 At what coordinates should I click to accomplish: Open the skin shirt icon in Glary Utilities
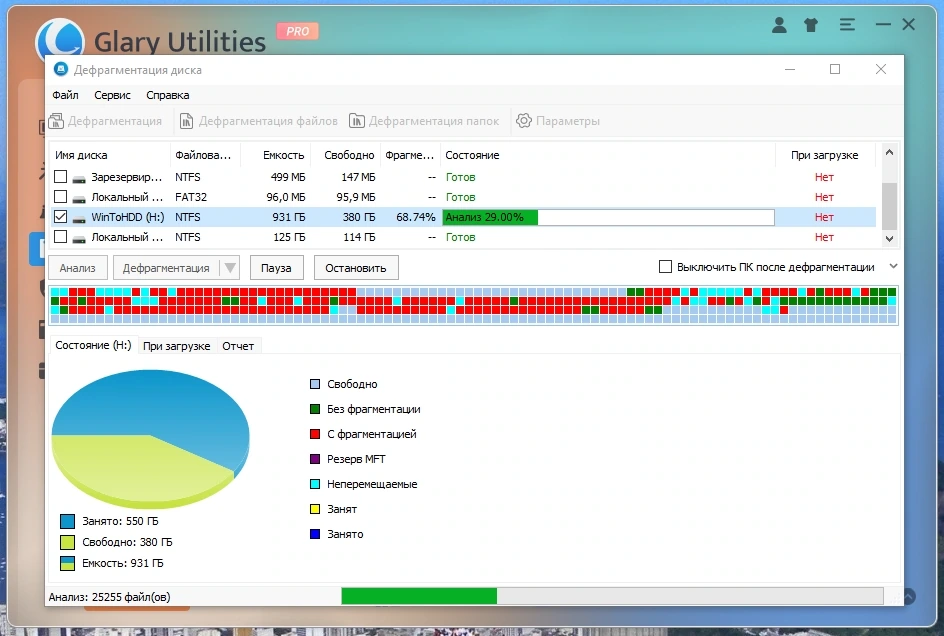click(811, 25)
